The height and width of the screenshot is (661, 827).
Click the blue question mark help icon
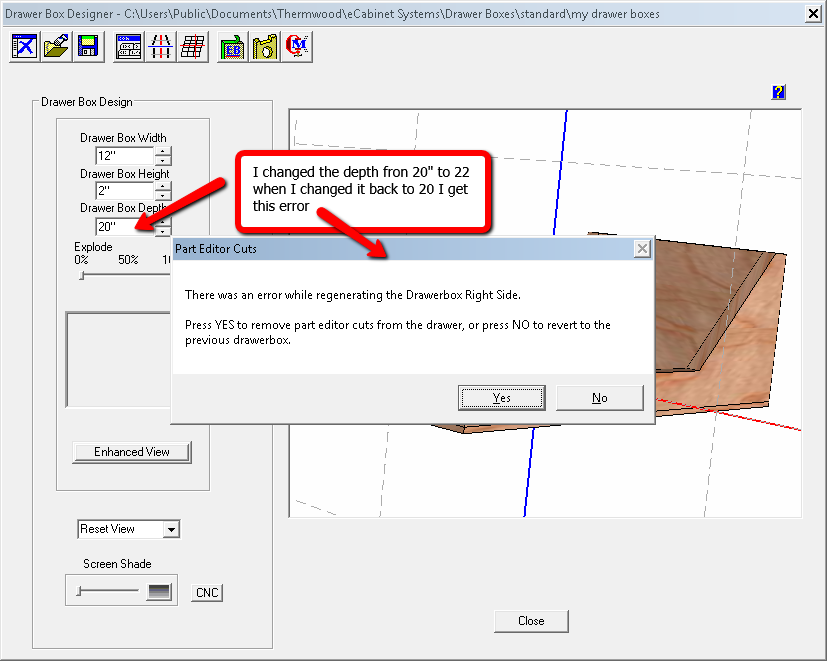tap(778, 92)
